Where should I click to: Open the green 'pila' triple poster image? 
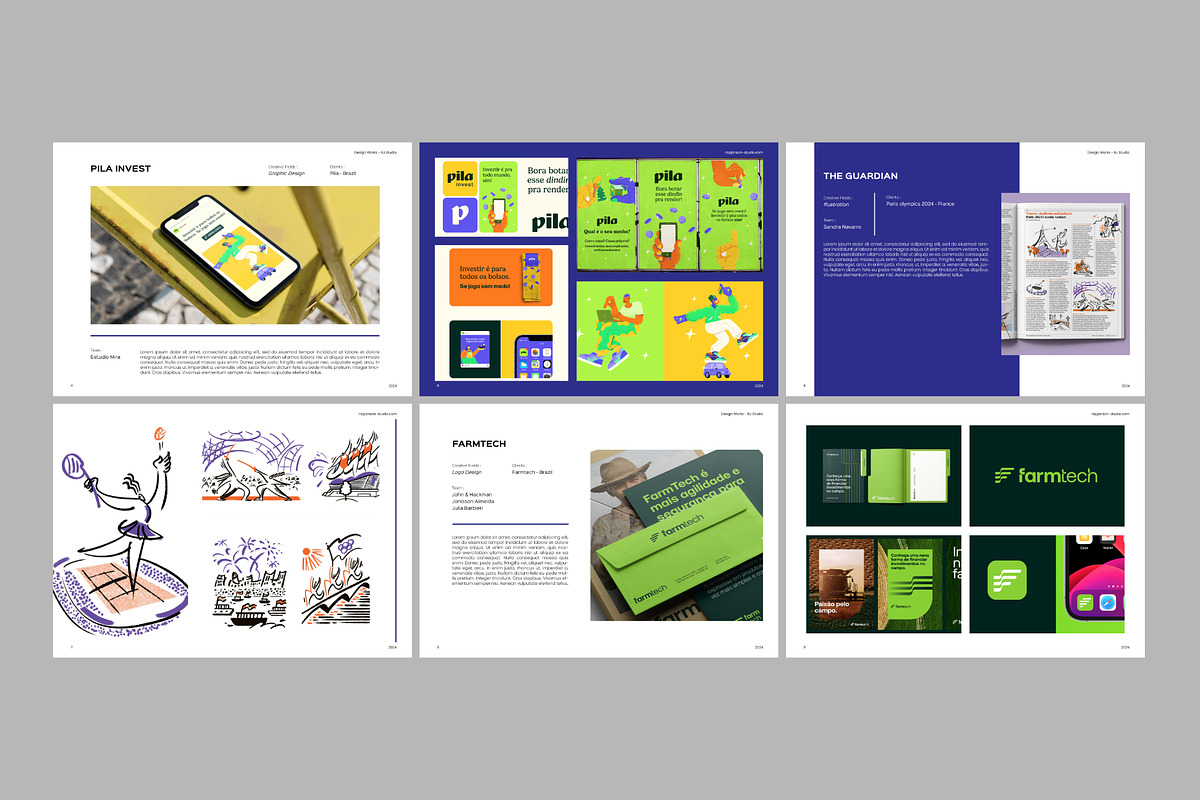pos(670,215)
